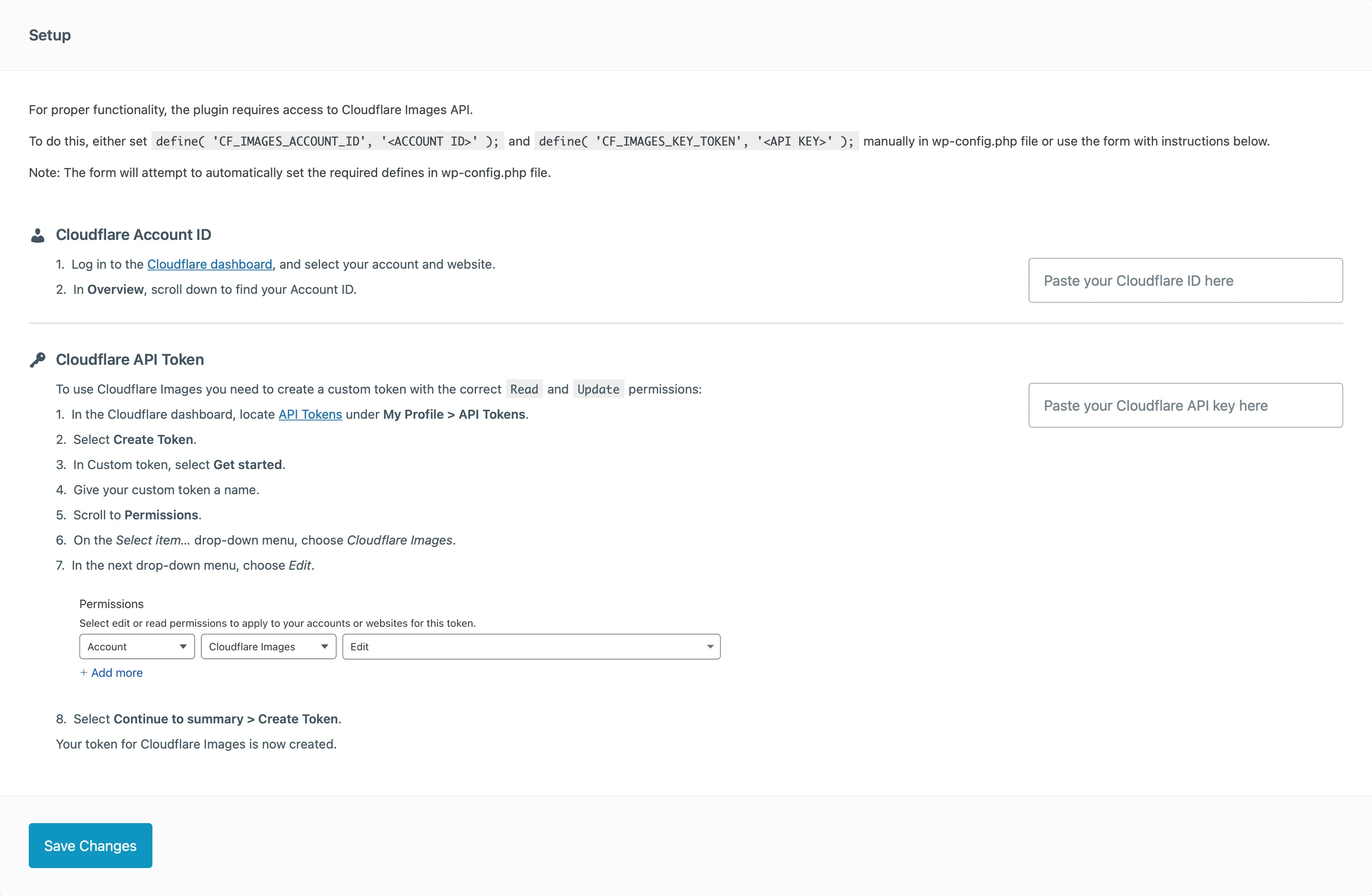Viewport: 1372px width, 895px height.
Task: Follow the API Tokens link
Action: (x=310, y=414)
